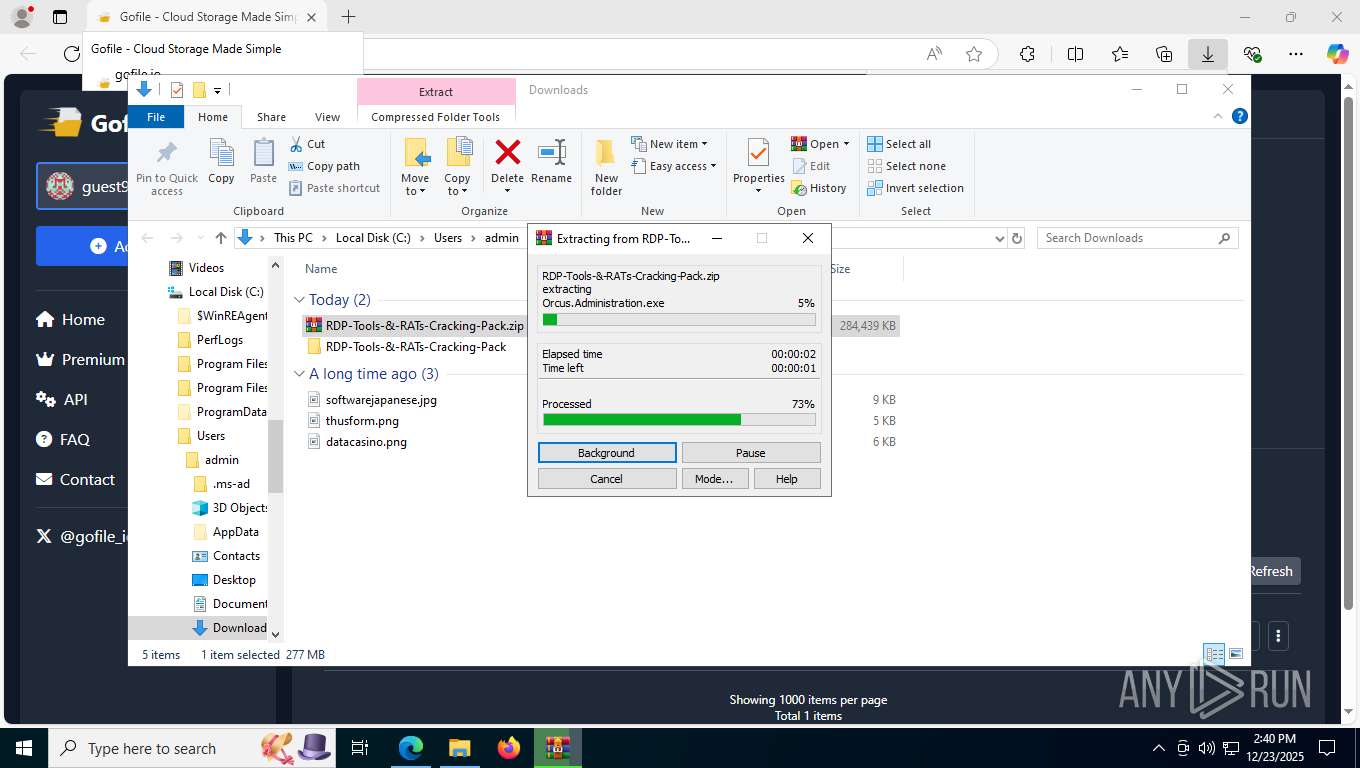The image size is (1360, 768).
Task: Click Paste shortcut command
Action: click(x=334, y=188)
